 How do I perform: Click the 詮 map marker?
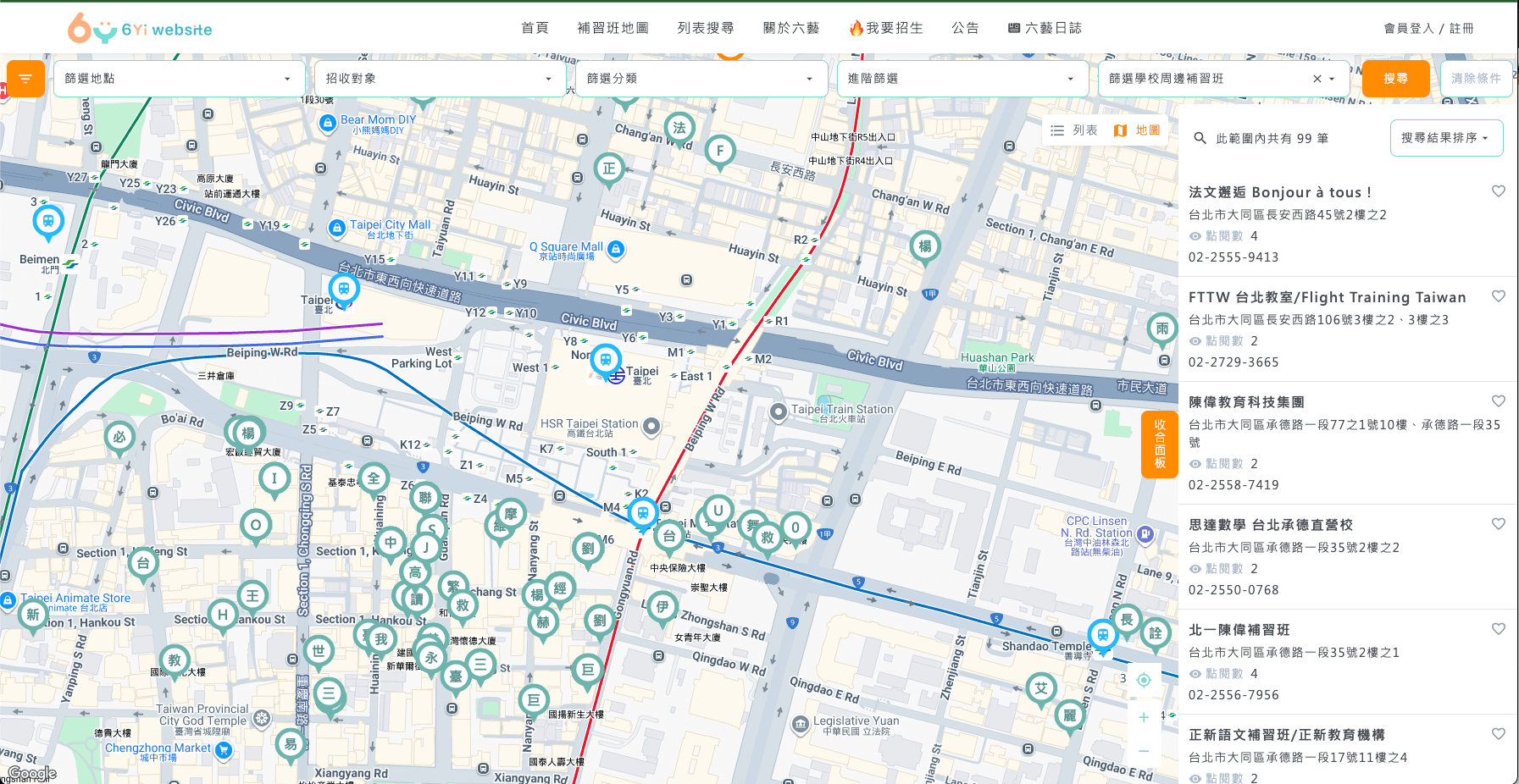point(1156,634)
